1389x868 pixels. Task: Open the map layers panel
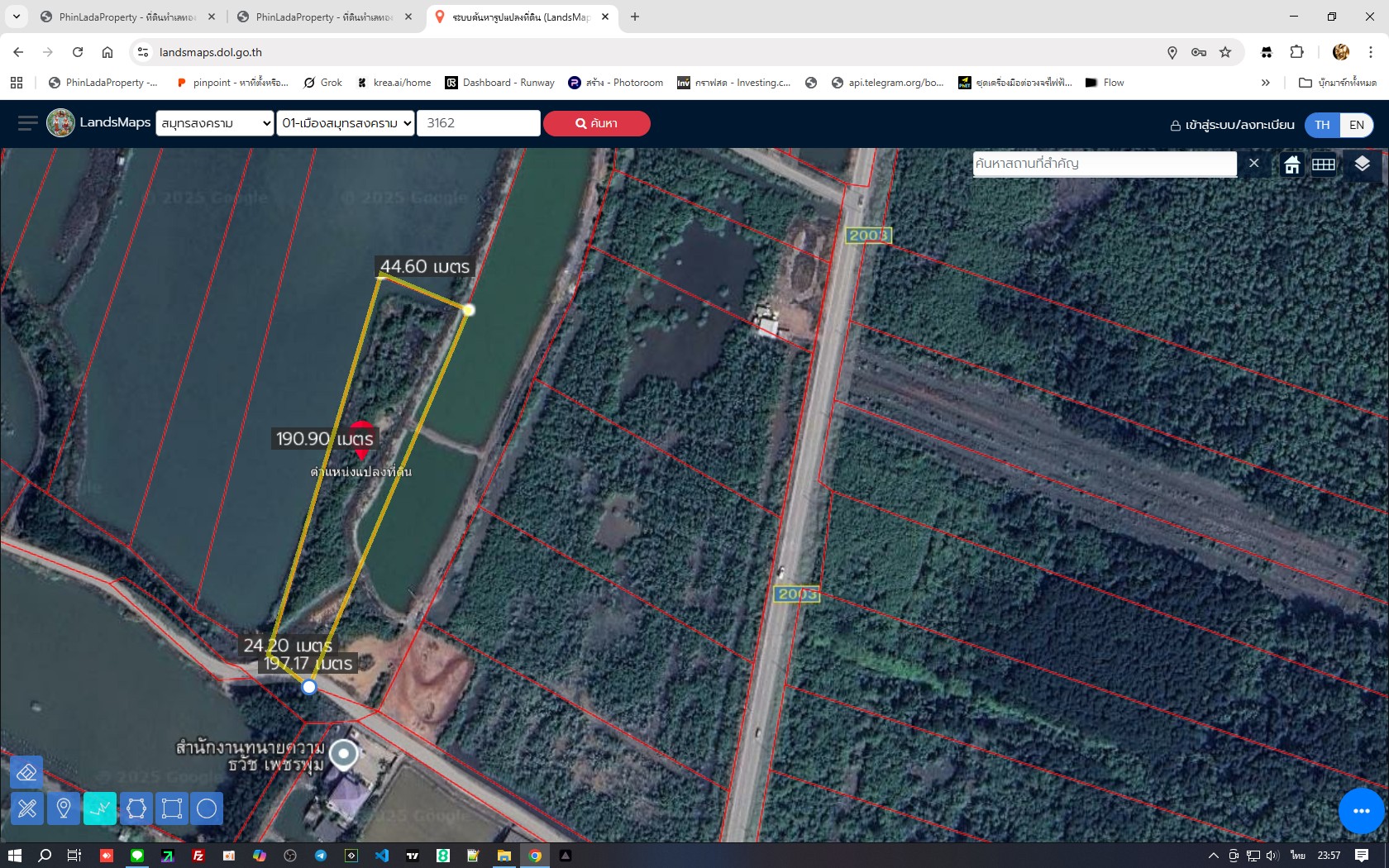point(1362,164)
